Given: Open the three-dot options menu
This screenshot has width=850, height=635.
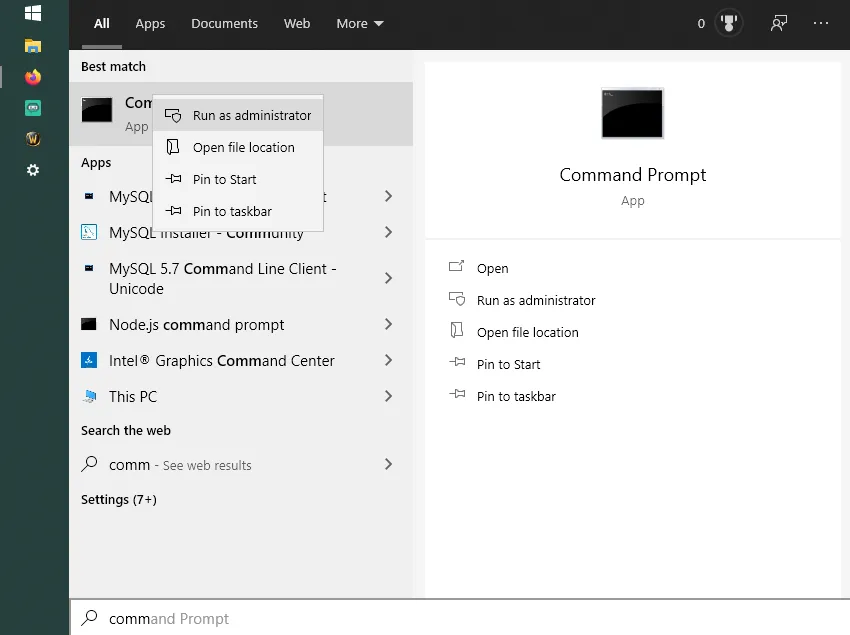Looking at the screenshot, I should [x=821, y=23].
